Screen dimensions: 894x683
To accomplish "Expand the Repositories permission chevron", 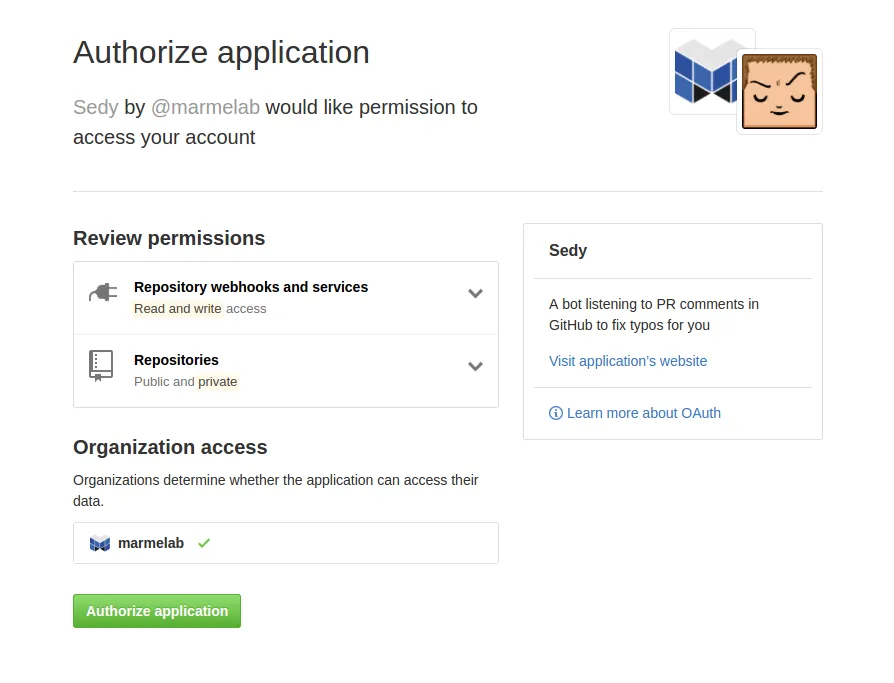I will (476, 366).
